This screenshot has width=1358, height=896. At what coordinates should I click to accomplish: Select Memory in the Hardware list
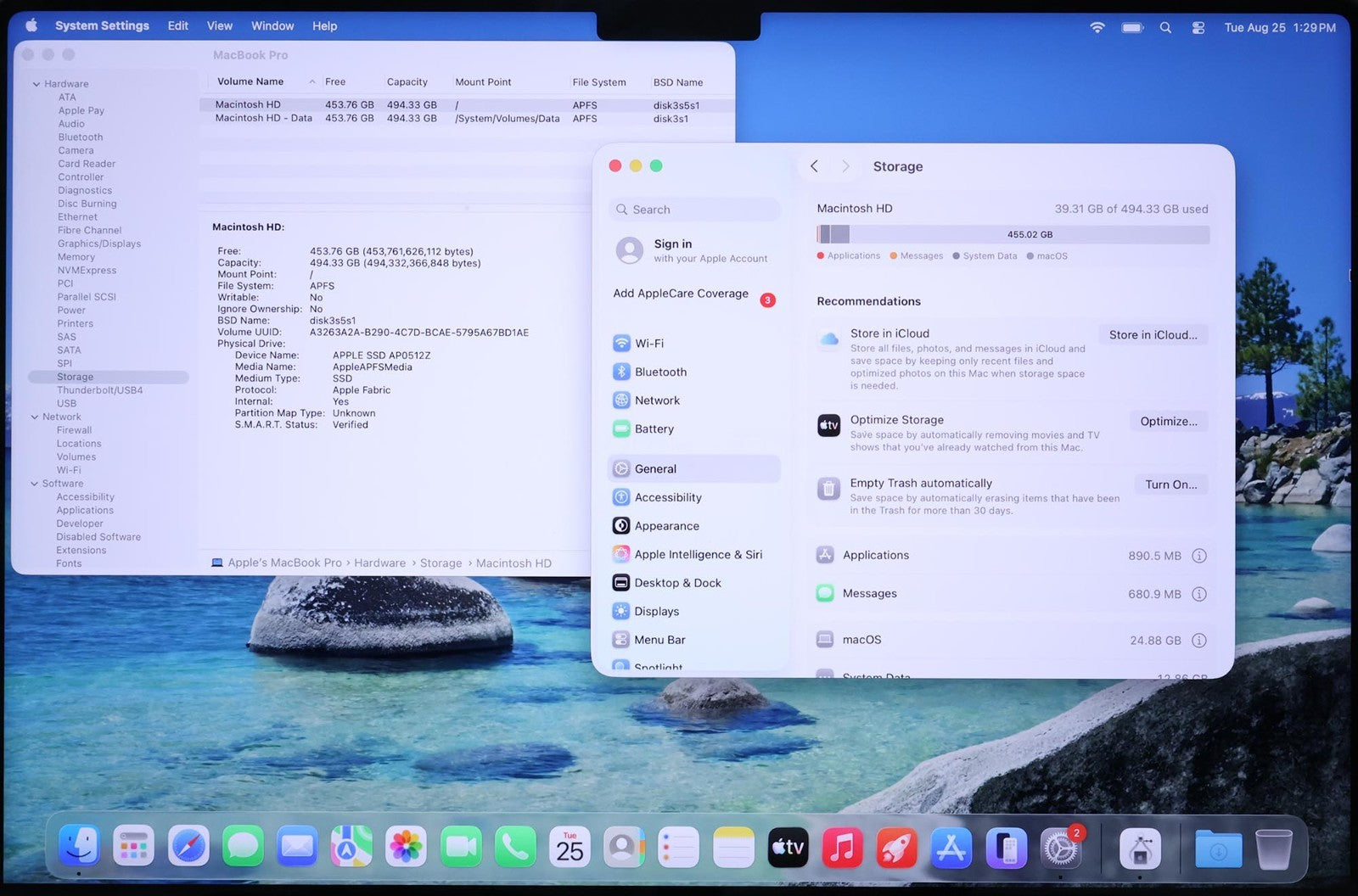(x=76, y=257)
